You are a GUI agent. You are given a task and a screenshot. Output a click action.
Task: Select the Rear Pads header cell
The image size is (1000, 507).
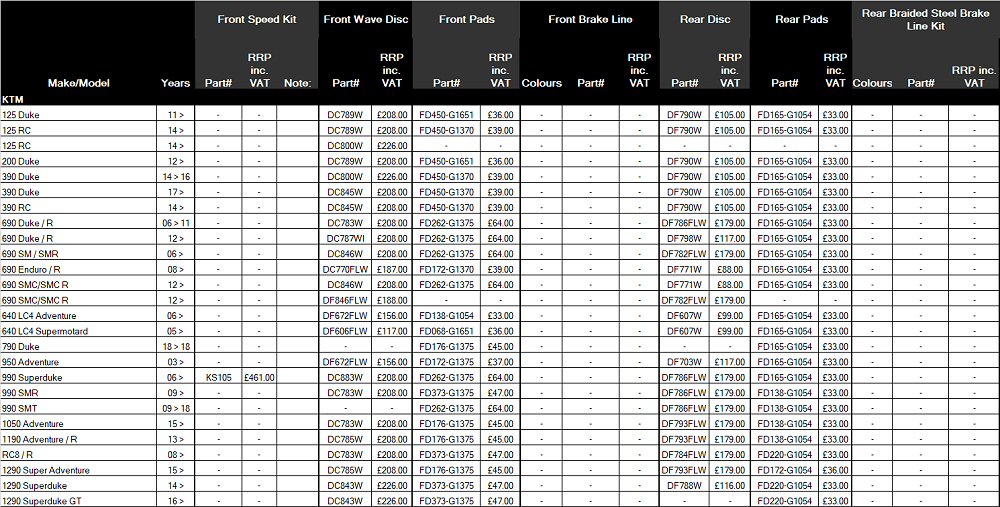click(x=802, y=19)
